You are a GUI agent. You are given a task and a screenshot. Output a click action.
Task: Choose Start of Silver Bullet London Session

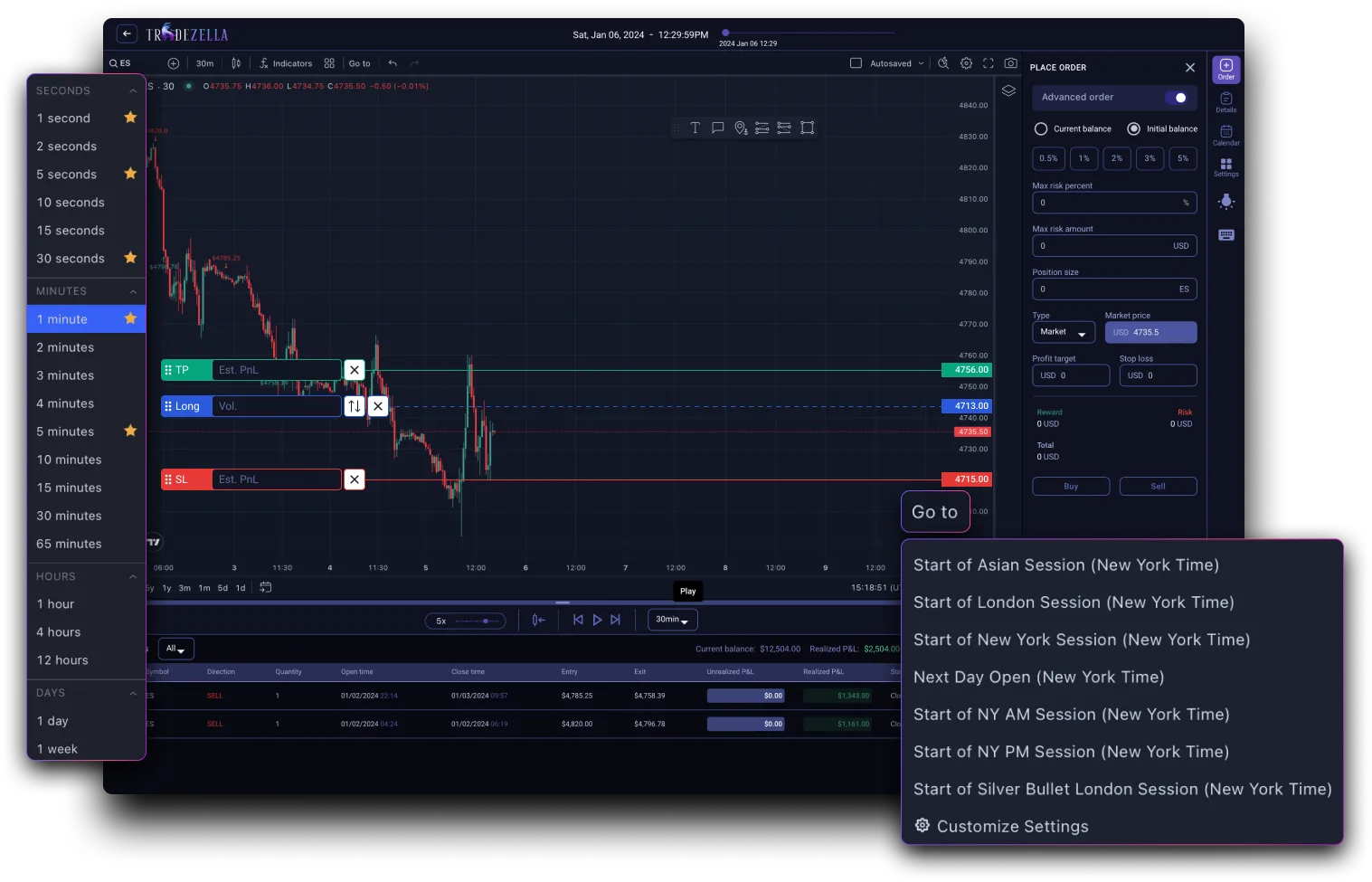(x=1121, y=789)
